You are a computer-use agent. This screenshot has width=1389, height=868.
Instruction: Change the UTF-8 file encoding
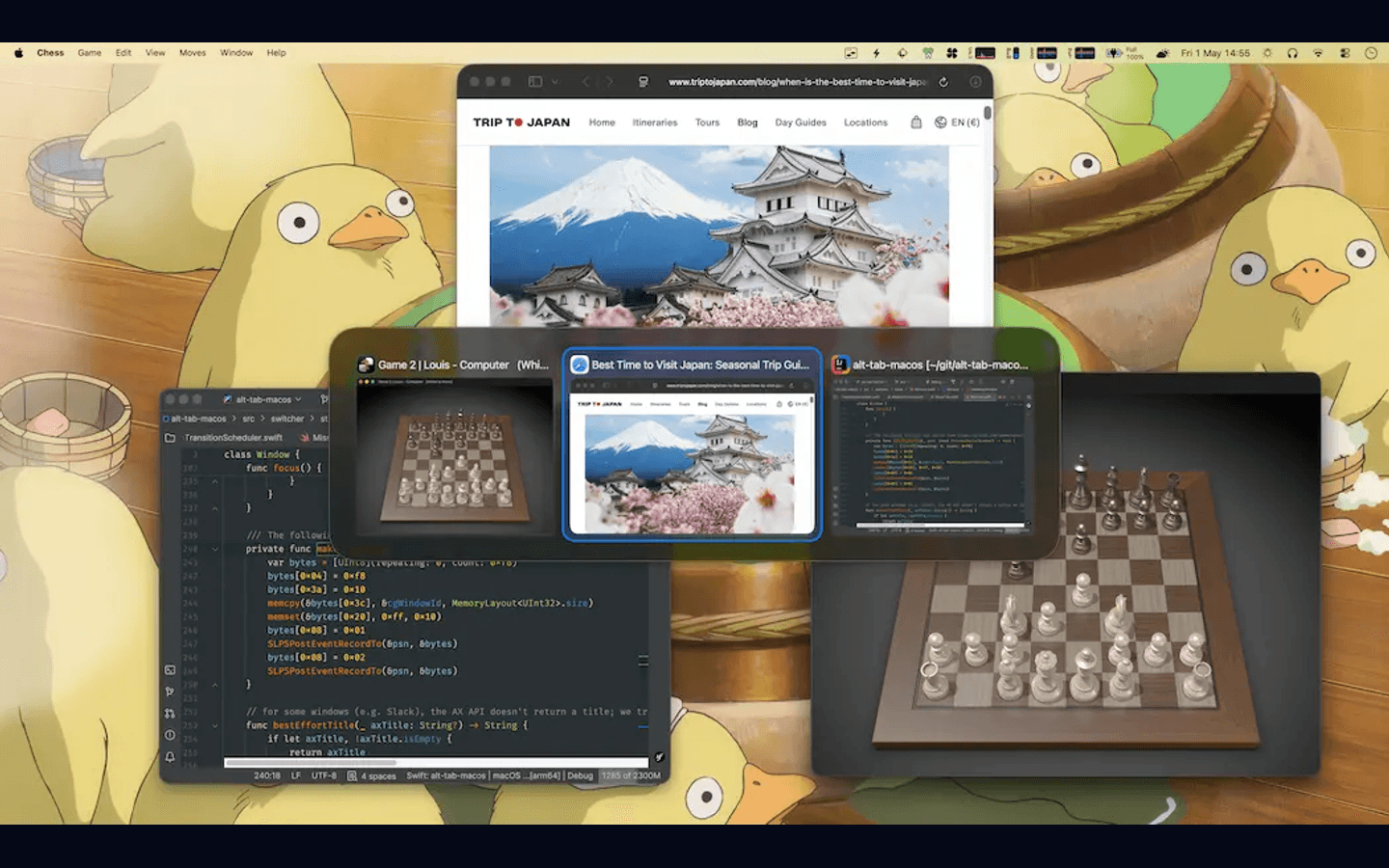[x=324, y=775]
